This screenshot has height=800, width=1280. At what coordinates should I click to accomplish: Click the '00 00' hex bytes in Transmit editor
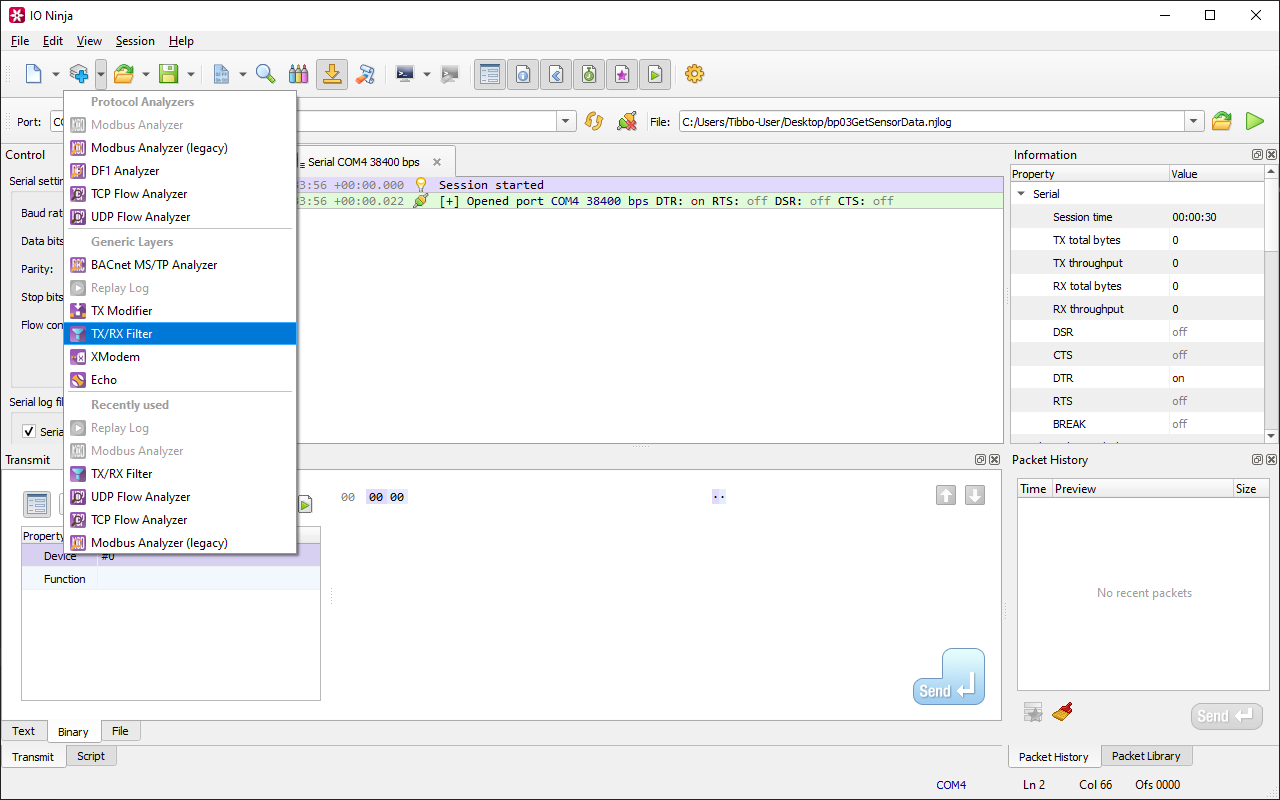(386, 497)
